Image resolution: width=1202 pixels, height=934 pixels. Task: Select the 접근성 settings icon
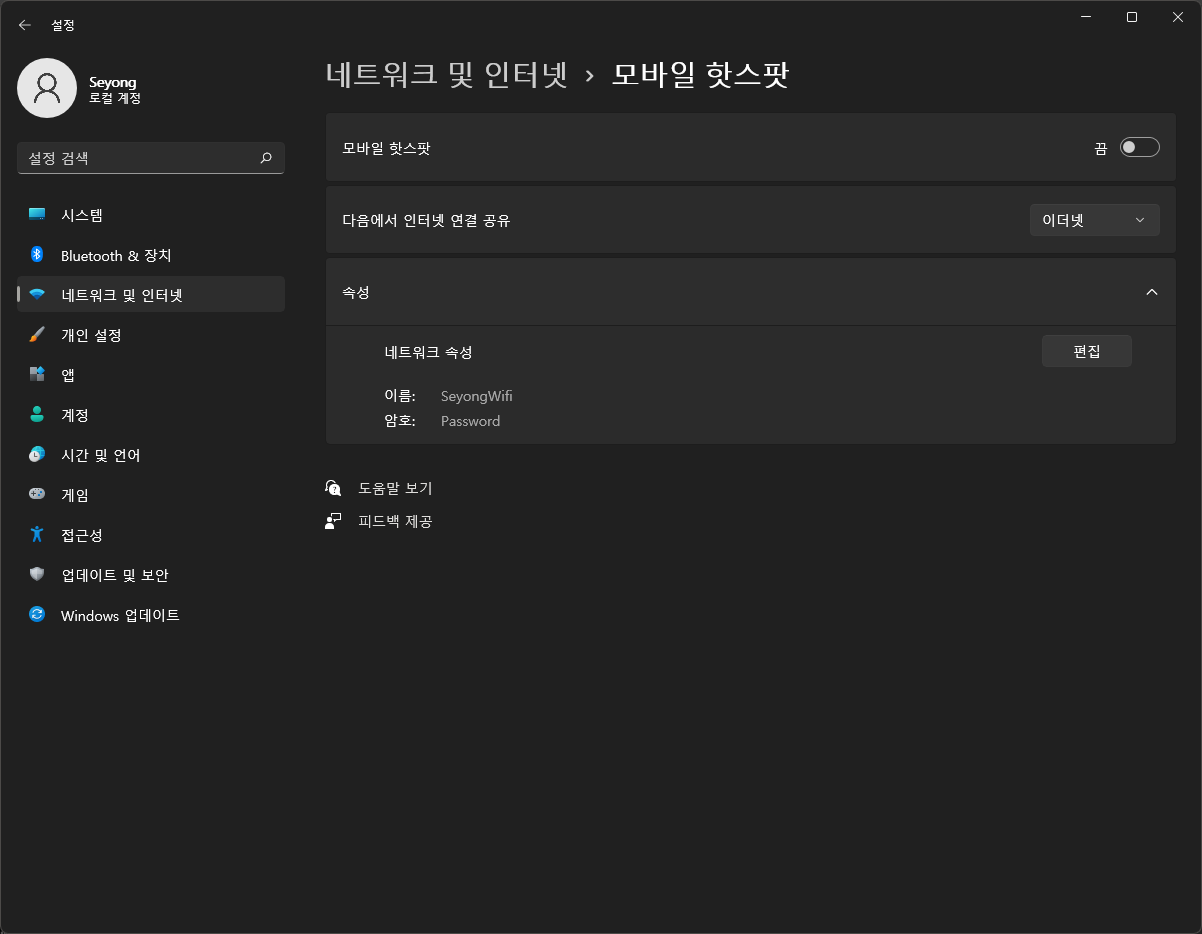(37, 534)
